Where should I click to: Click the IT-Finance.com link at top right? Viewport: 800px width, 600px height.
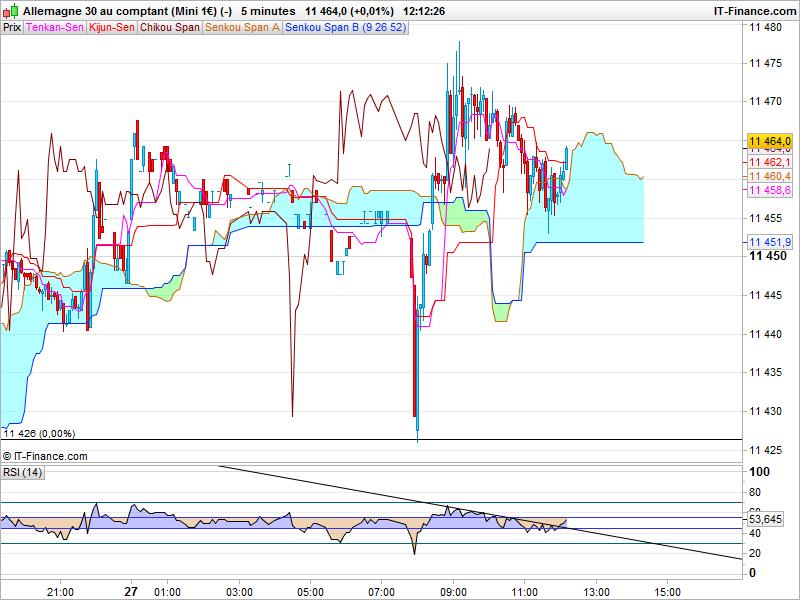click(755, 11)
